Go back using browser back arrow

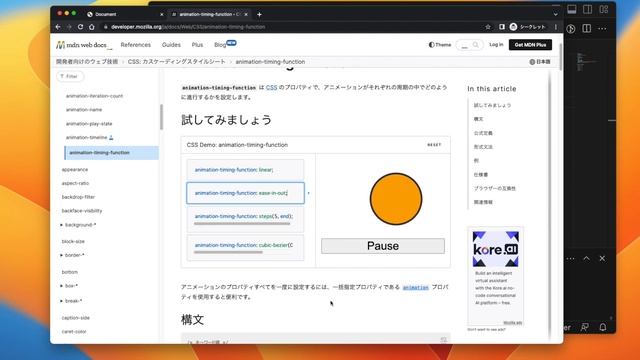(x=58, y=27)
